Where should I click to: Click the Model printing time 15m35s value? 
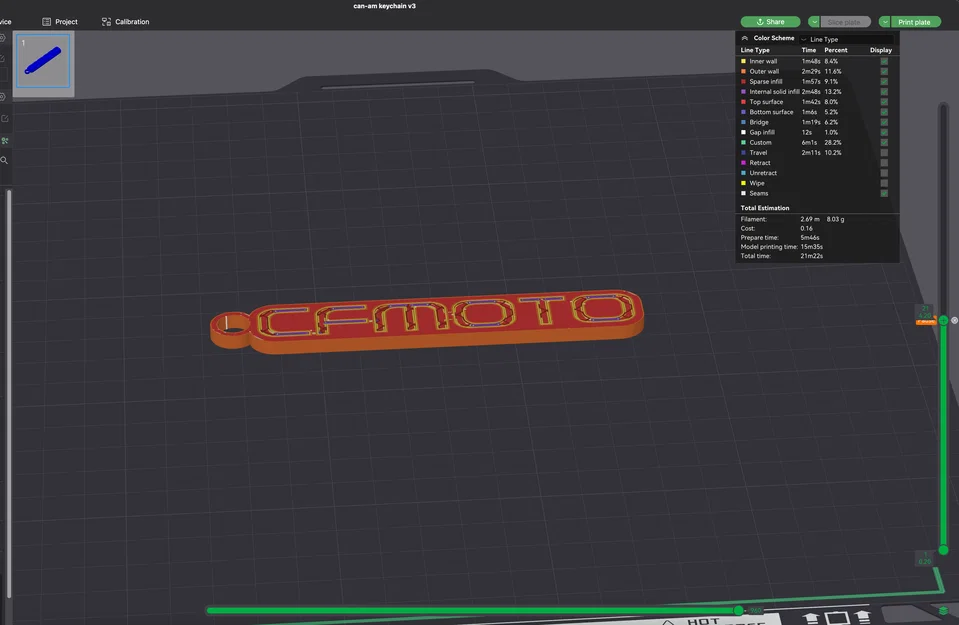pos(812,247)
